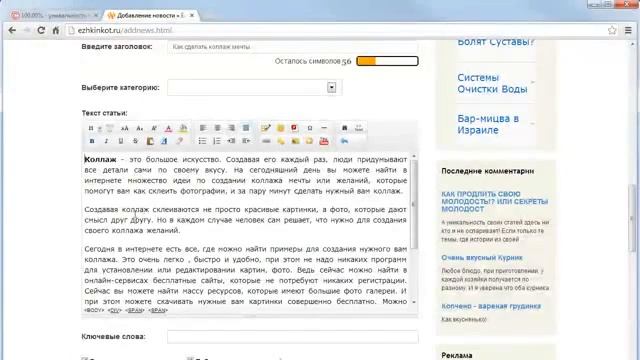Click the bold word 'Коллаж' in the article
640x360 pixels.
point(100,160)
